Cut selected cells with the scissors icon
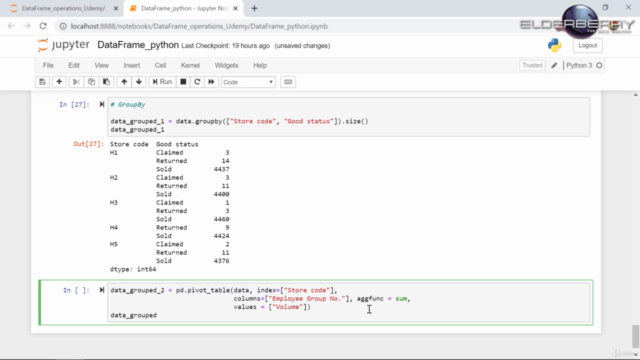 pyautogui.click(x=76, y=82)
